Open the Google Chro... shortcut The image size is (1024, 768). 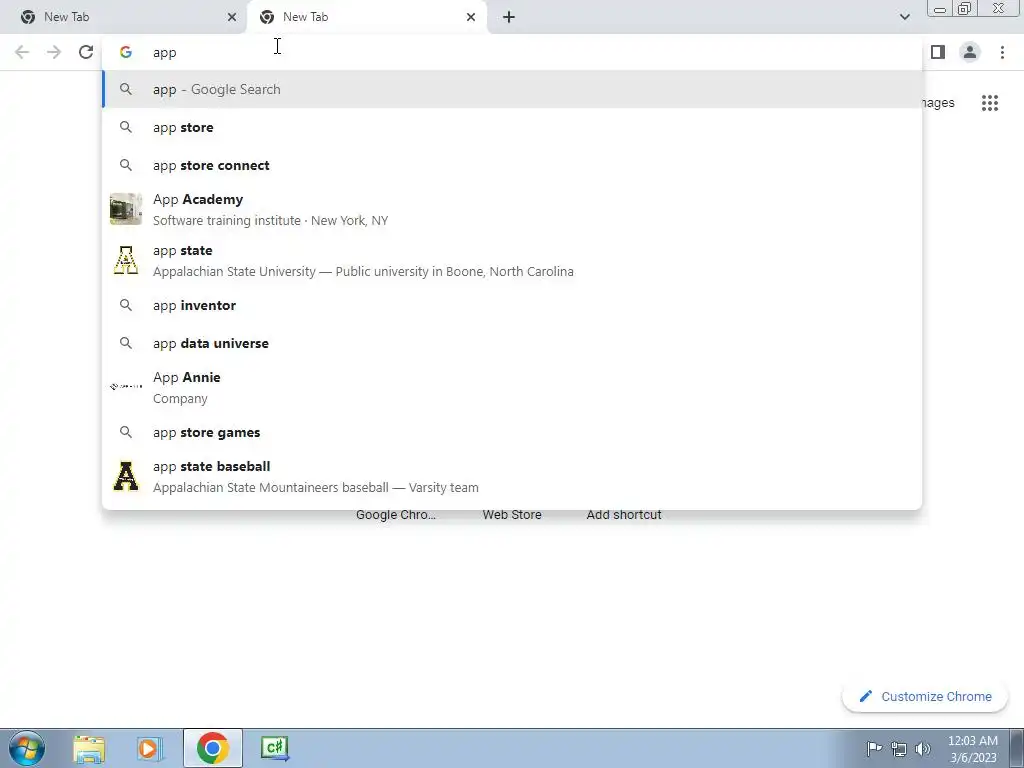coord(396,515)
